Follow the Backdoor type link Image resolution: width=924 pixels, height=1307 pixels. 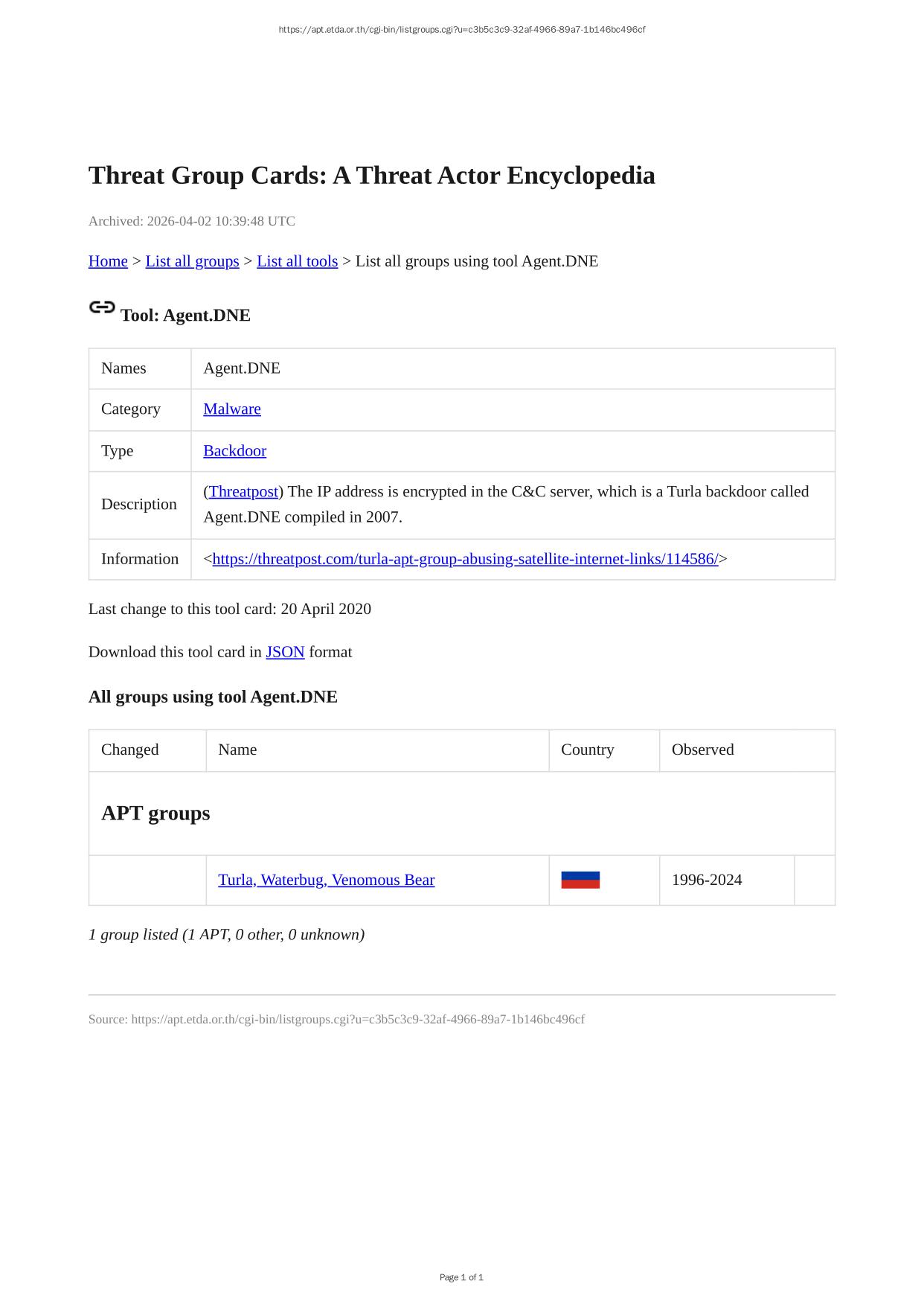pyautogui.click(x=234, y=450)
